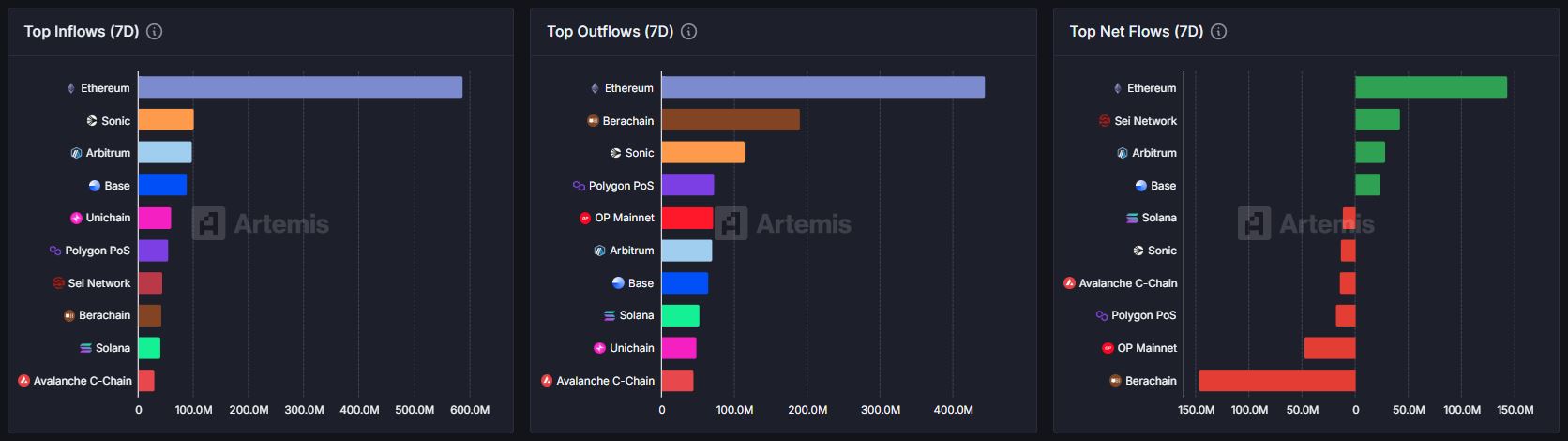The image size is (1568, 441).
Task: Click the light blue Arbitrum bar in Top Inflows
Action: (x=165, y=152)
